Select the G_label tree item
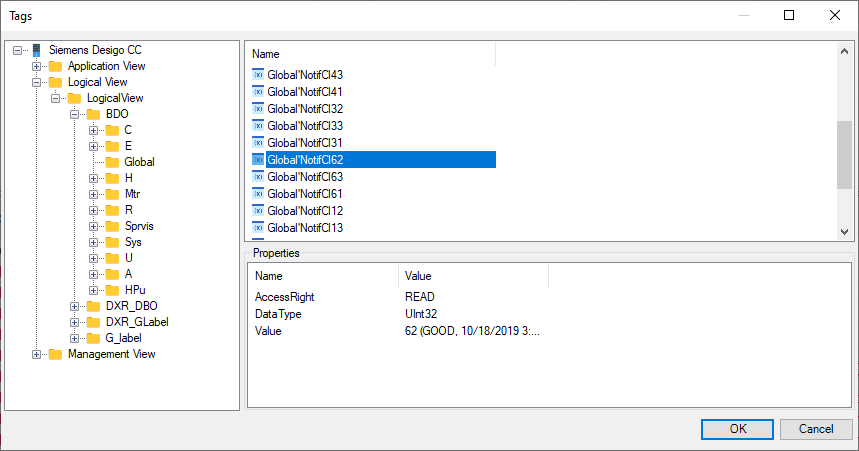859x451 pixels. (122, 338)
